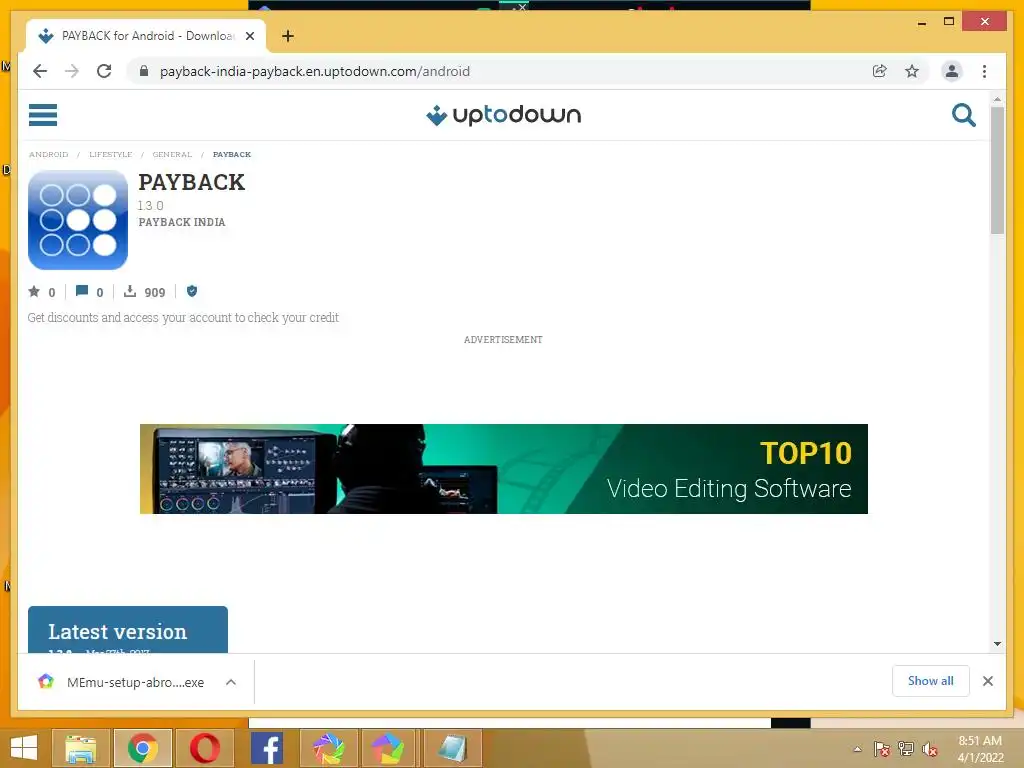Screen dimensions: 1024x768
Task: Click the page scrollbar thumb
Action: coord(997,170)
